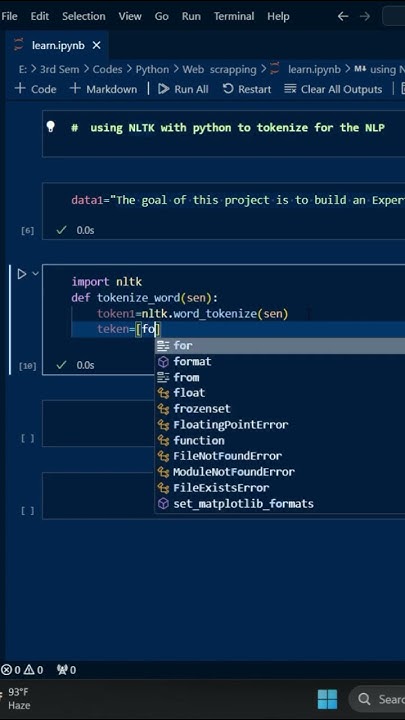This screenshot has width=405, height=720.
Task: Open the Selection menu
Action: pos(84,16)
